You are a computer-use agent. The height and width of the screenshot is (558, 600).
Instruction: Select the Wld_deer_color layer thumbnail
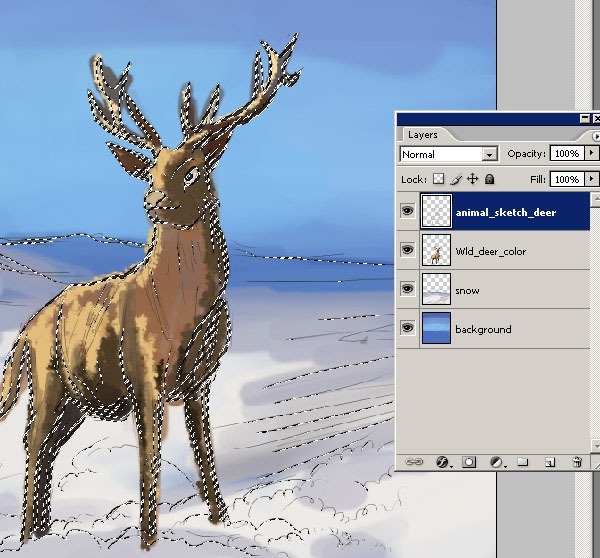coord(436,250)
